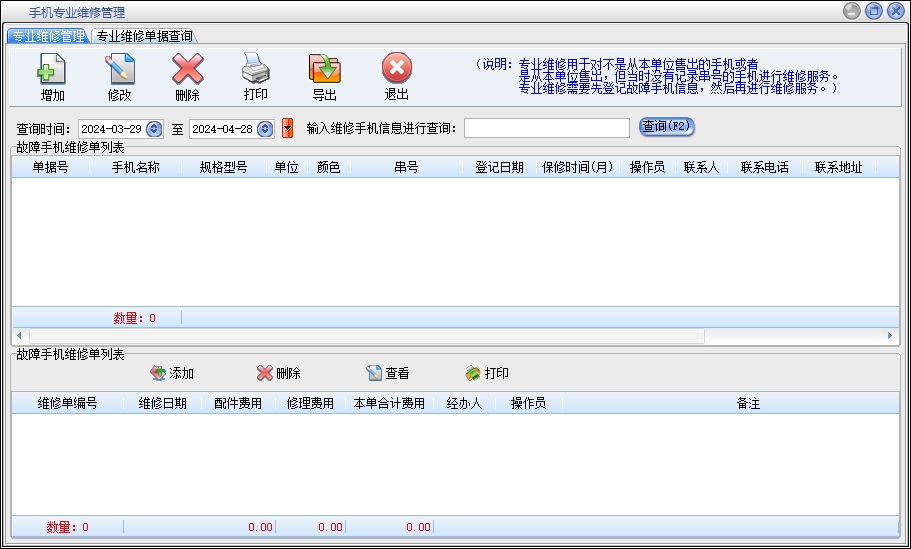The height and width of the screenshot is (549, 911).
Task: Click the 维修日期 column header
Action: (x=162, y=404)
